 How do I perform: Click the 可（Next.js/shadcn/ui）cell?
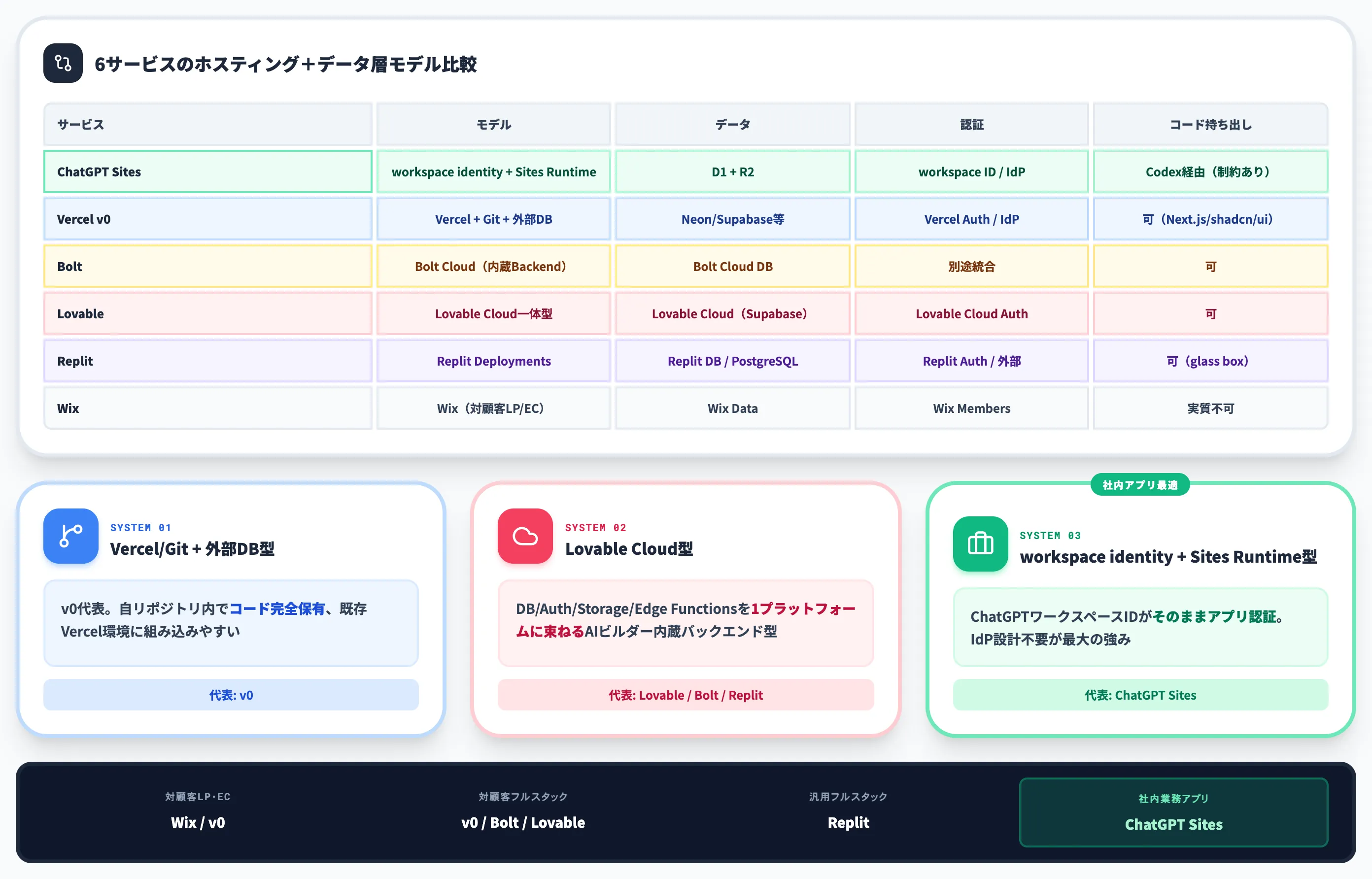pos(1210,219)
